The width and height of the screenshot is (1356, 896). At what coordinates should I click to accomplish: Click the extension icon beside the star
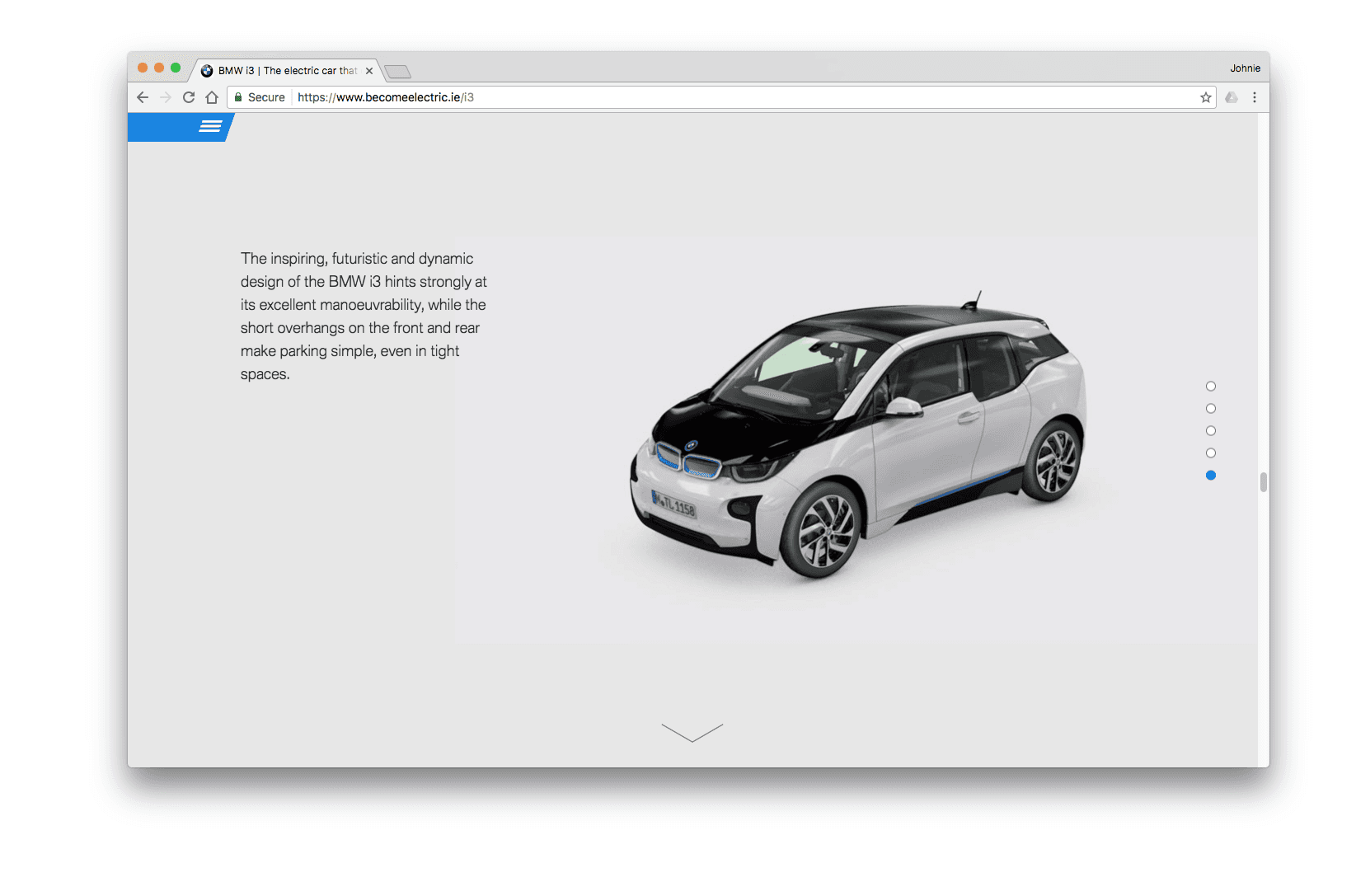pos(1232,97)
